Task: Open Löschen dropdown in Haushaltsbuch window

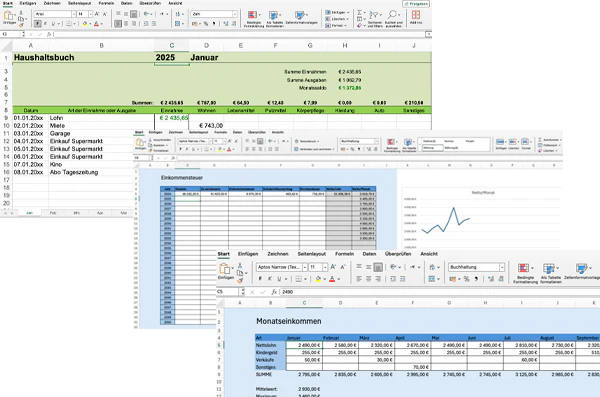Action: point(337,19)
